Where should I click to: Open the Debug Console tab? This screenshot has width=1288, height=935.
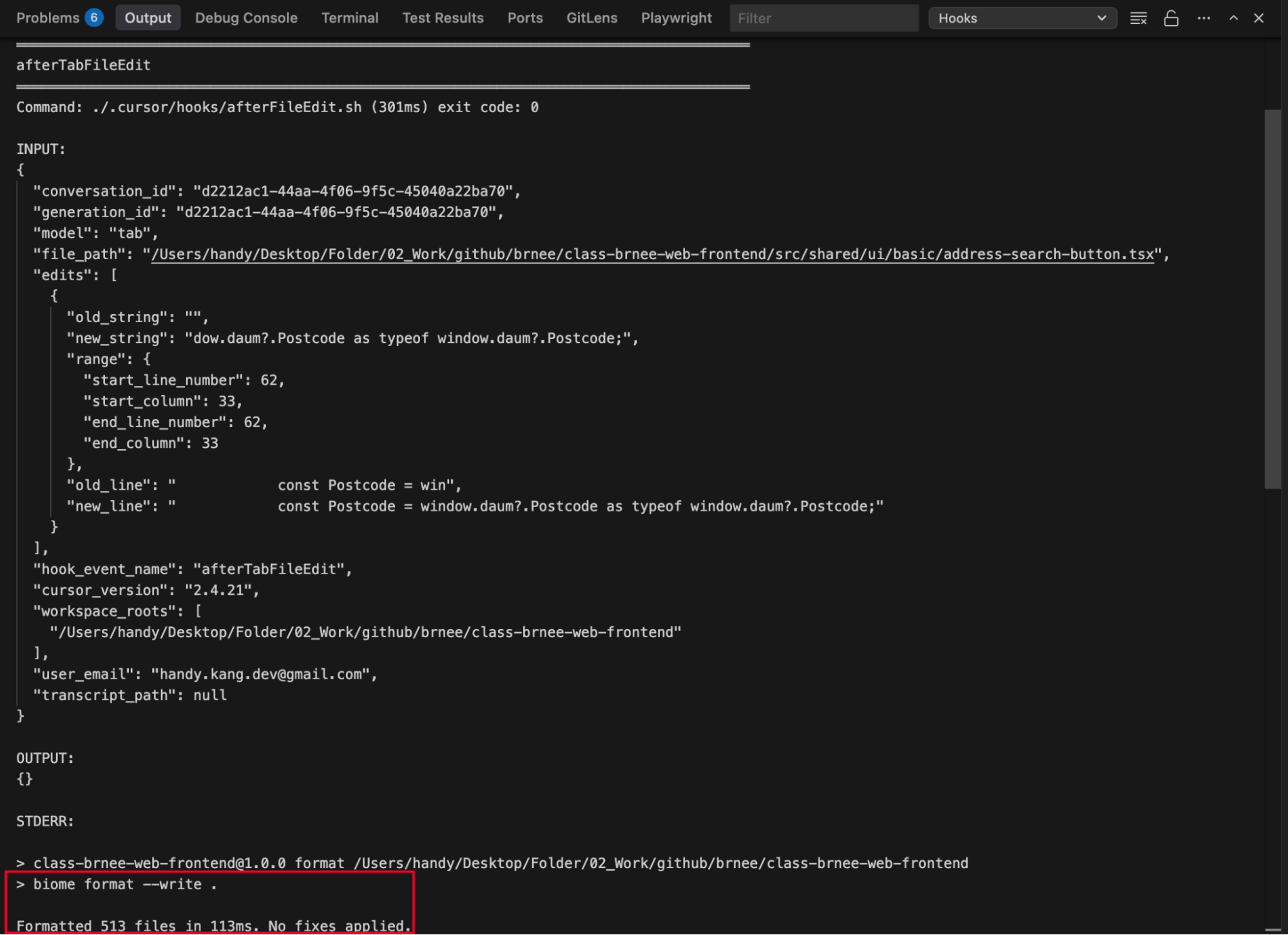click(x=246, y=18)
